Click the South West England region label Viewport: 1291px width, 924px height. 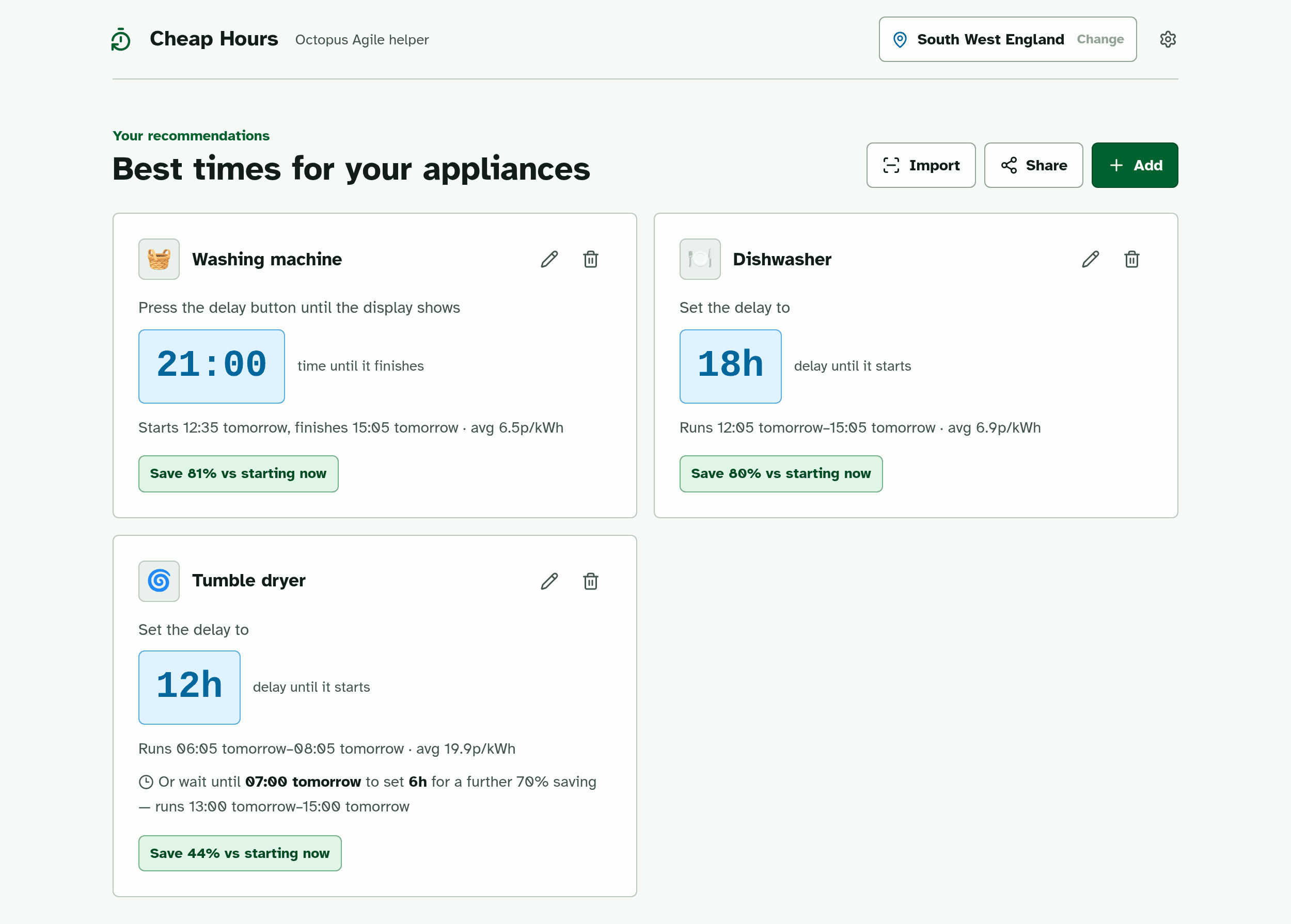[990, 39]
